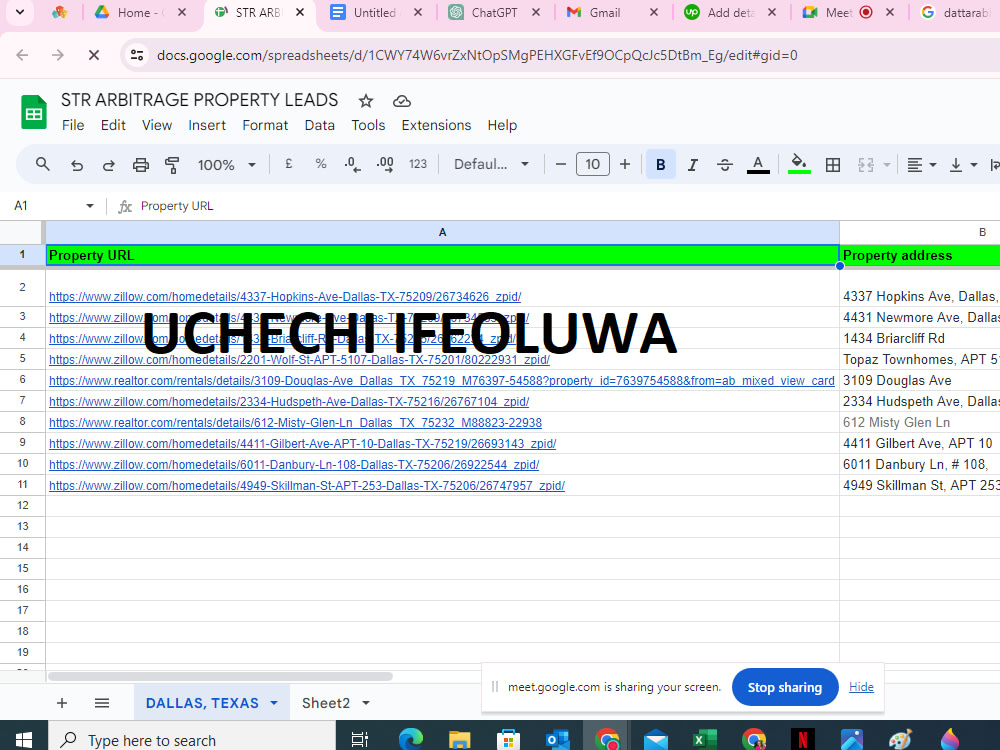Open fill color picker

pyautogui.click(x=799, y=164)
